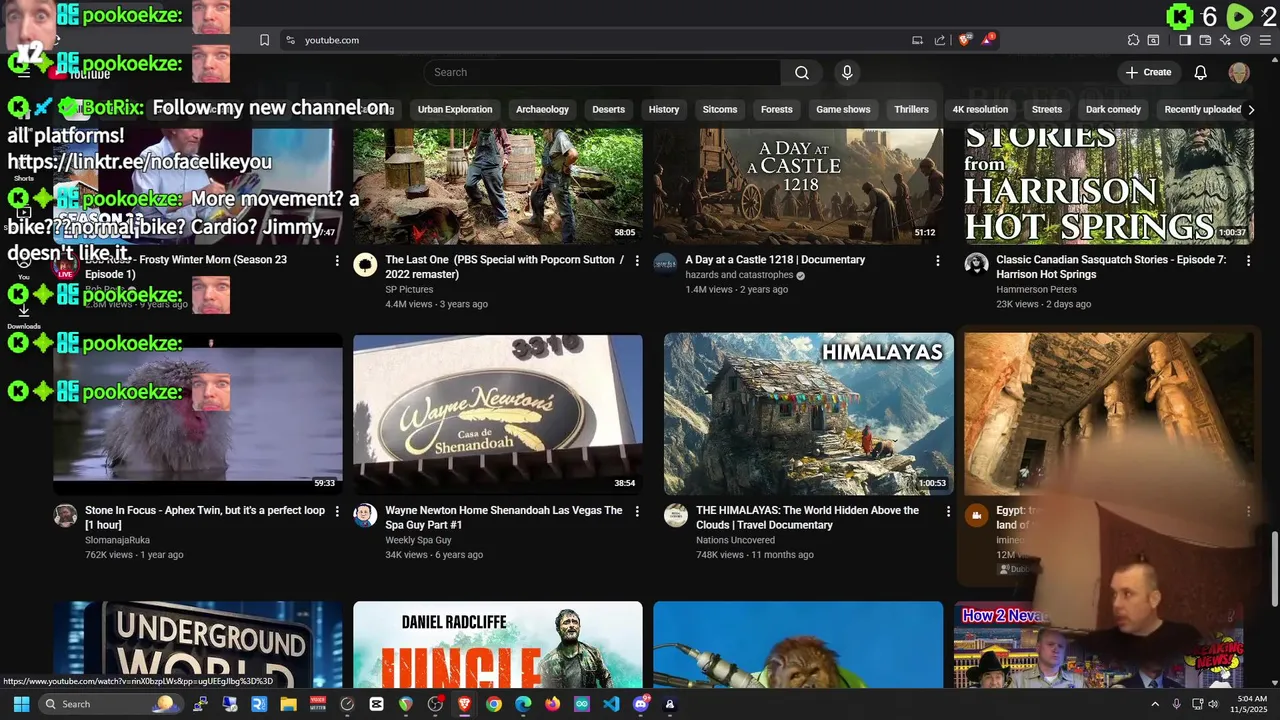Open the Stone In Focus monkey thumbnail

tap(198, 414)
